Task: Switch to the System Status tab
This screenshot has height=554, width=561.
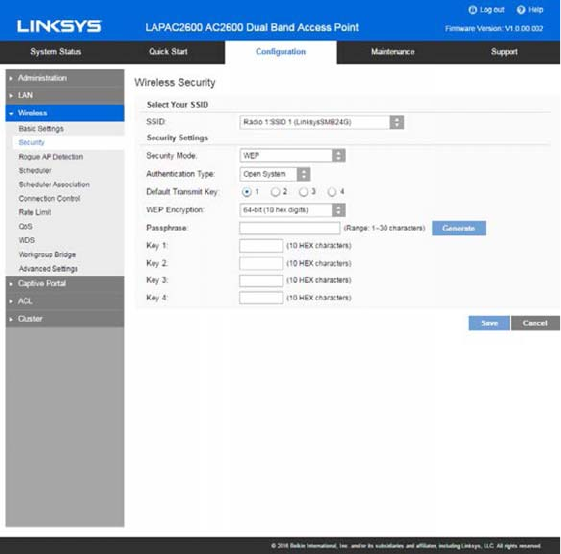Action: point(55,52)
